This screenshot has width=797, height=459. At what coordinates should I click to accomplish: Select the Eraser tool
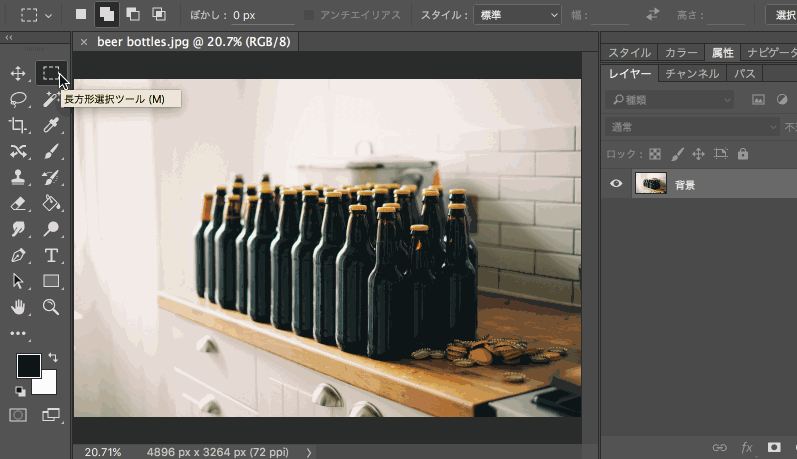click(x=18, y=203)
